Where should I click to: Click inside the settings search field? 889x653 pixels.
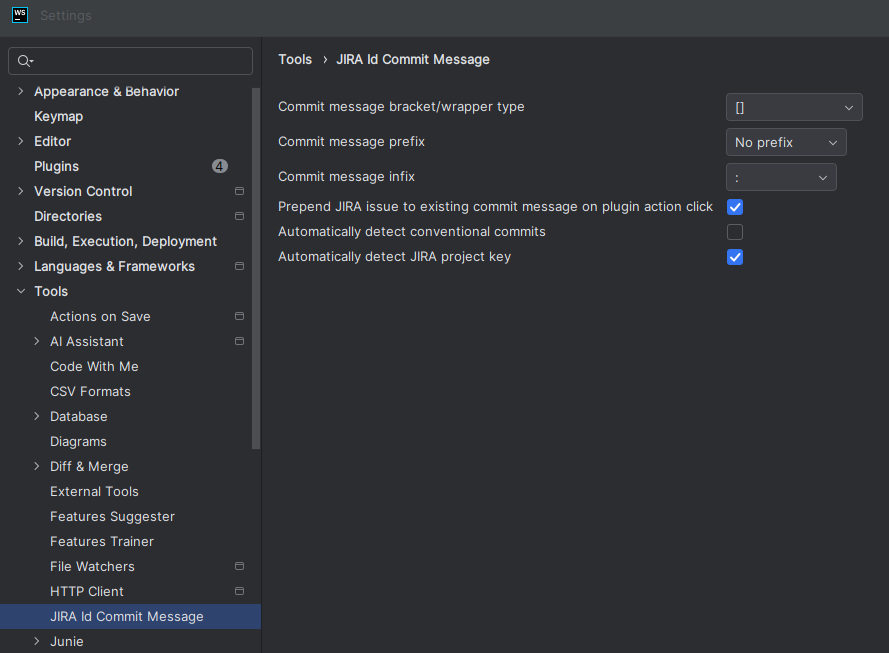(130, 61)
